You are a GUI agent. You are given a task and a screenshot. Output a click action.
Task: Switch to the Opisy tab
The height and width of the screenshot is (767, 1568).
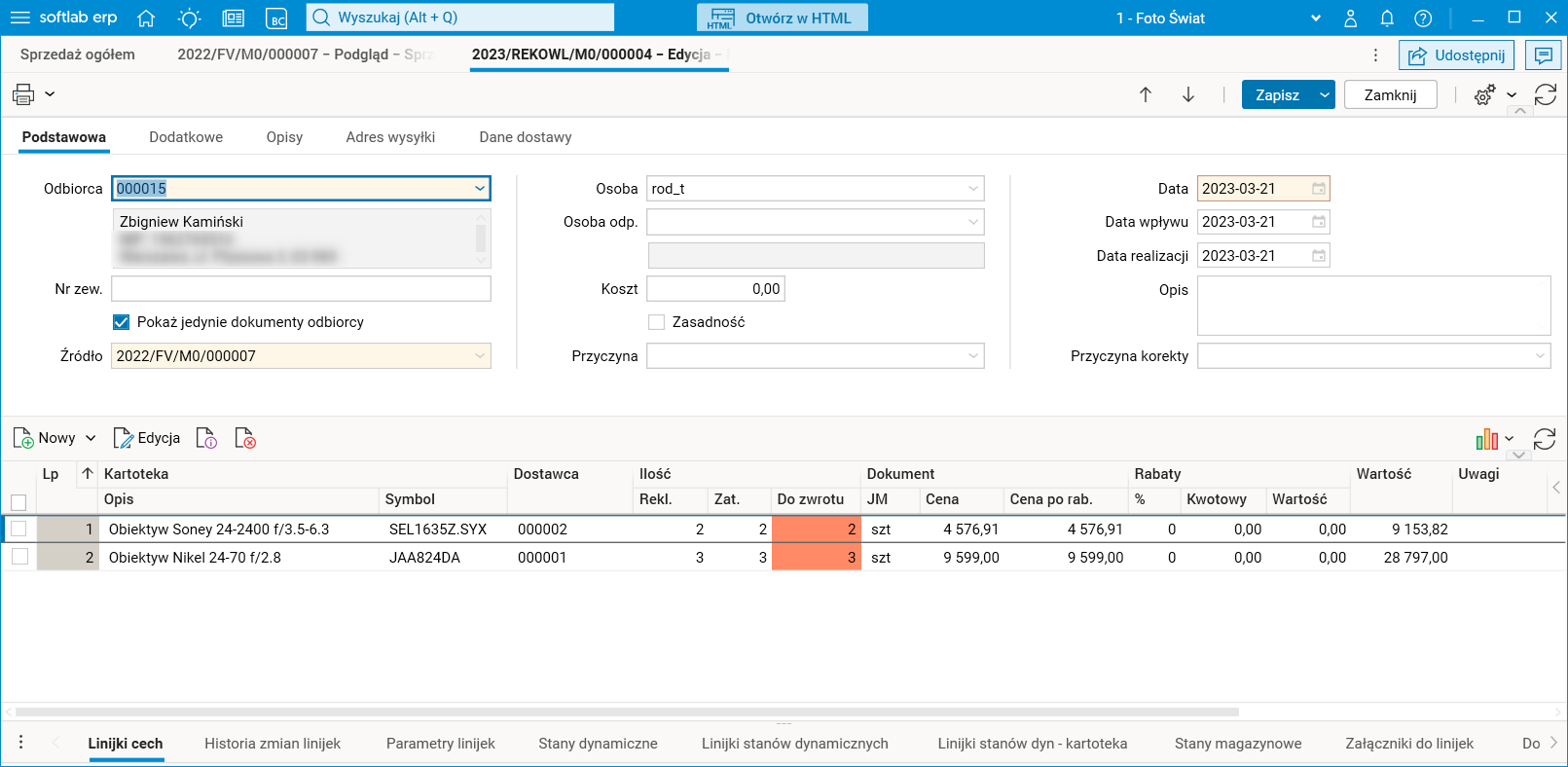[284, 137]
